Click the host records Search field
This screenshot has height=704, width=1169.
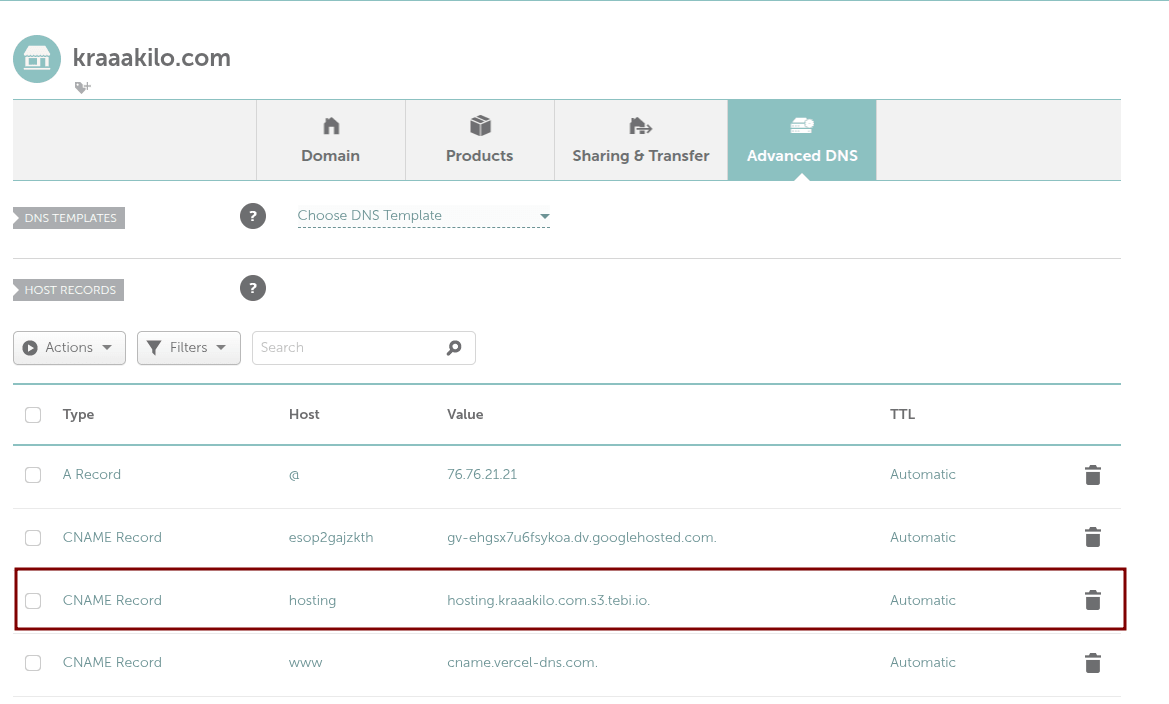point(345,348)
